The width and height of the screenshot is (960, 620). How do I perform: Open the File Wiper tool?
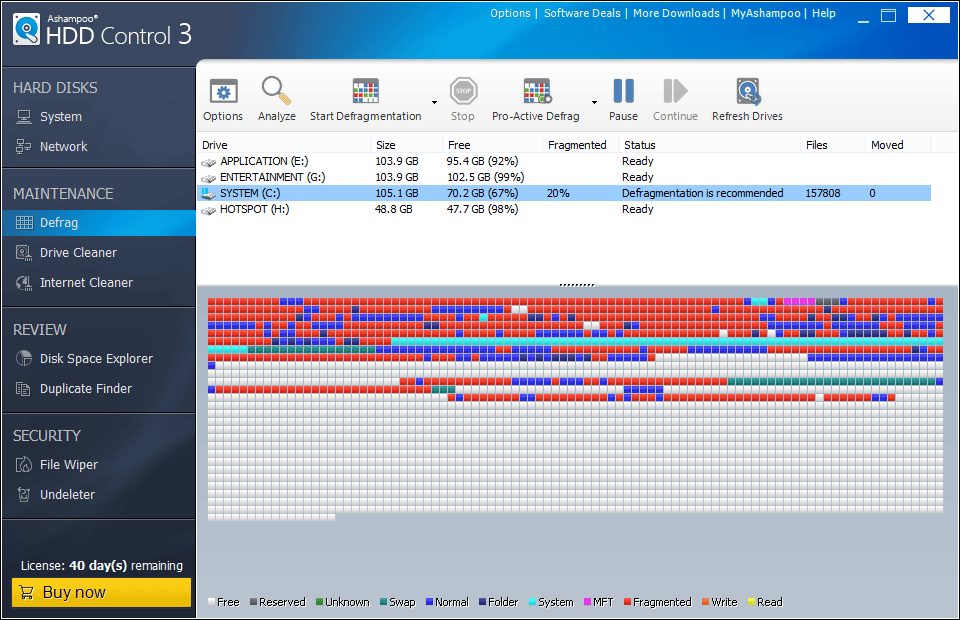[x=68, y=465]
